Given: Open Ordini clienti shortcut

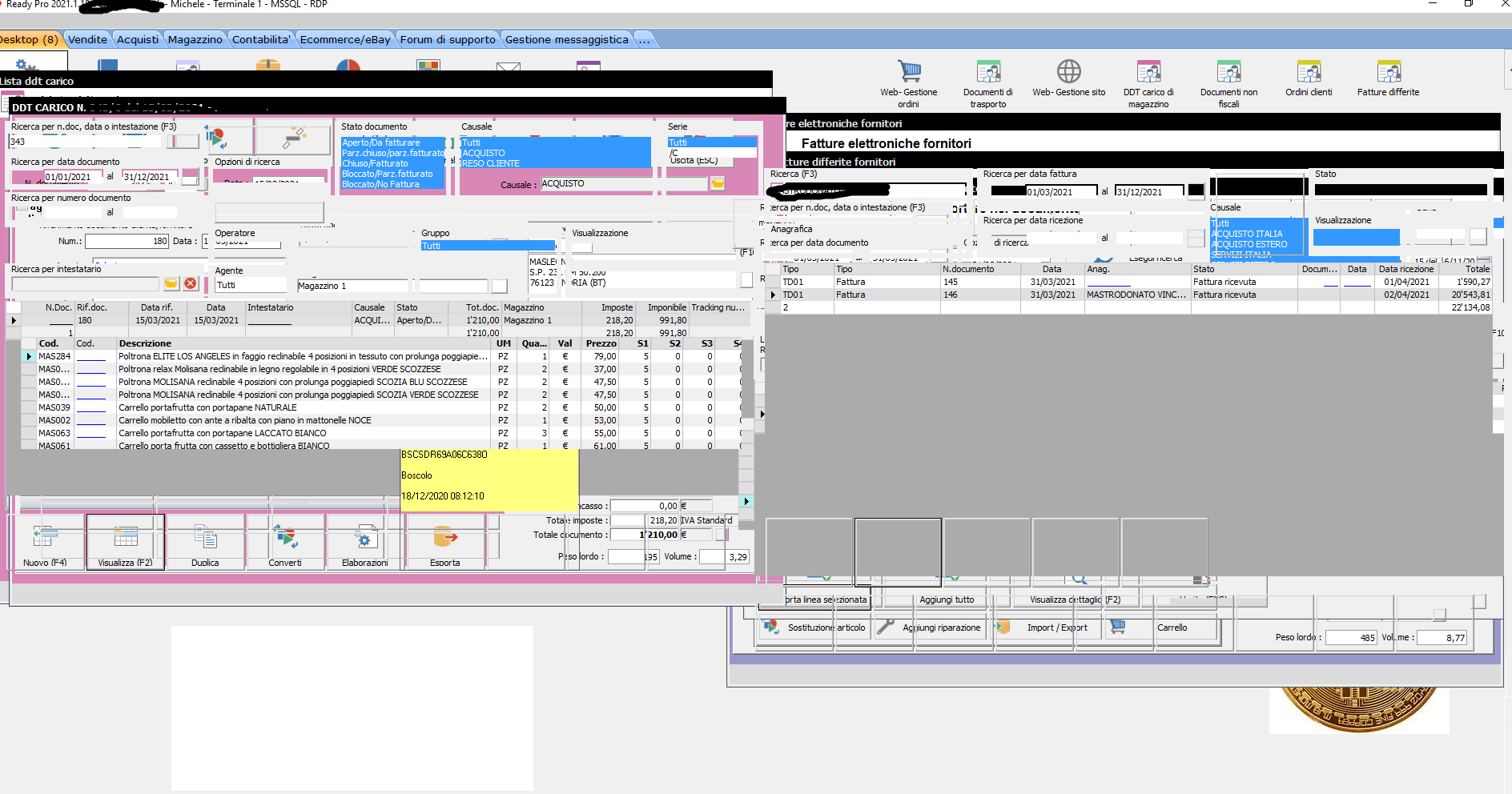Looking at the screenshot, I should [1309, 78].
